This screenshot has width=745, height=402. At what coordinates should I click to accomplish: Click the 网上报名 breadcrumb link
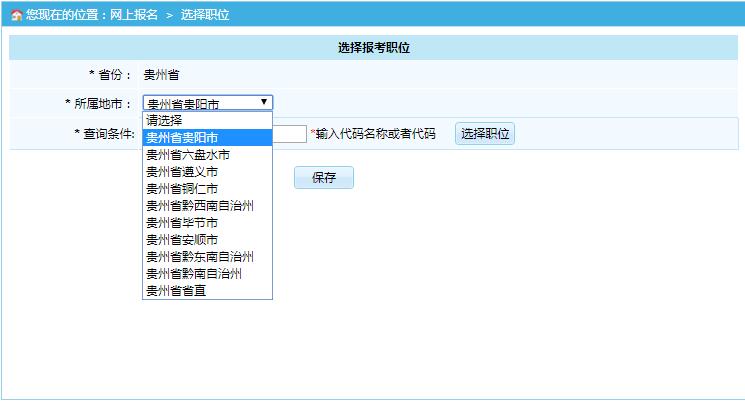click(x=133, y=15)
